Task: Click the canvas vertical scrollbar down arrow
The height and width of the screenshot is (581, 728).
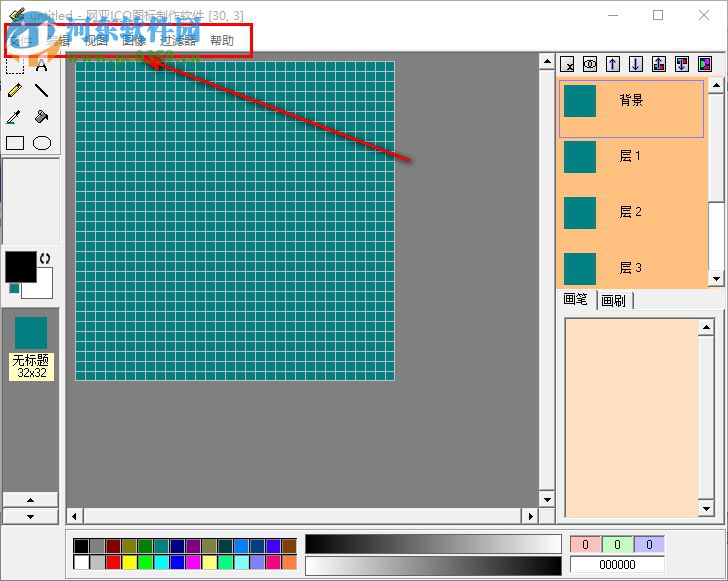Action: 547,500
